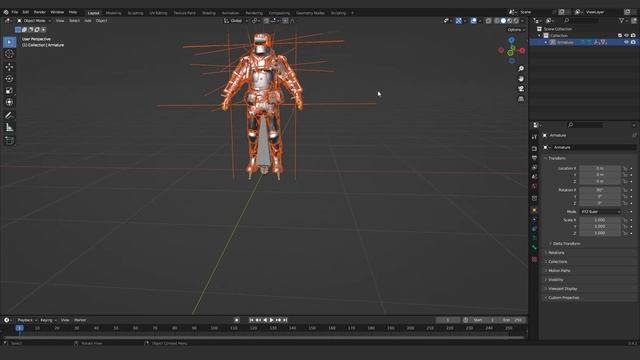Select the Cursor tool in left toolbar
This screenshot has width=640, height=360.
click(9, 54)
